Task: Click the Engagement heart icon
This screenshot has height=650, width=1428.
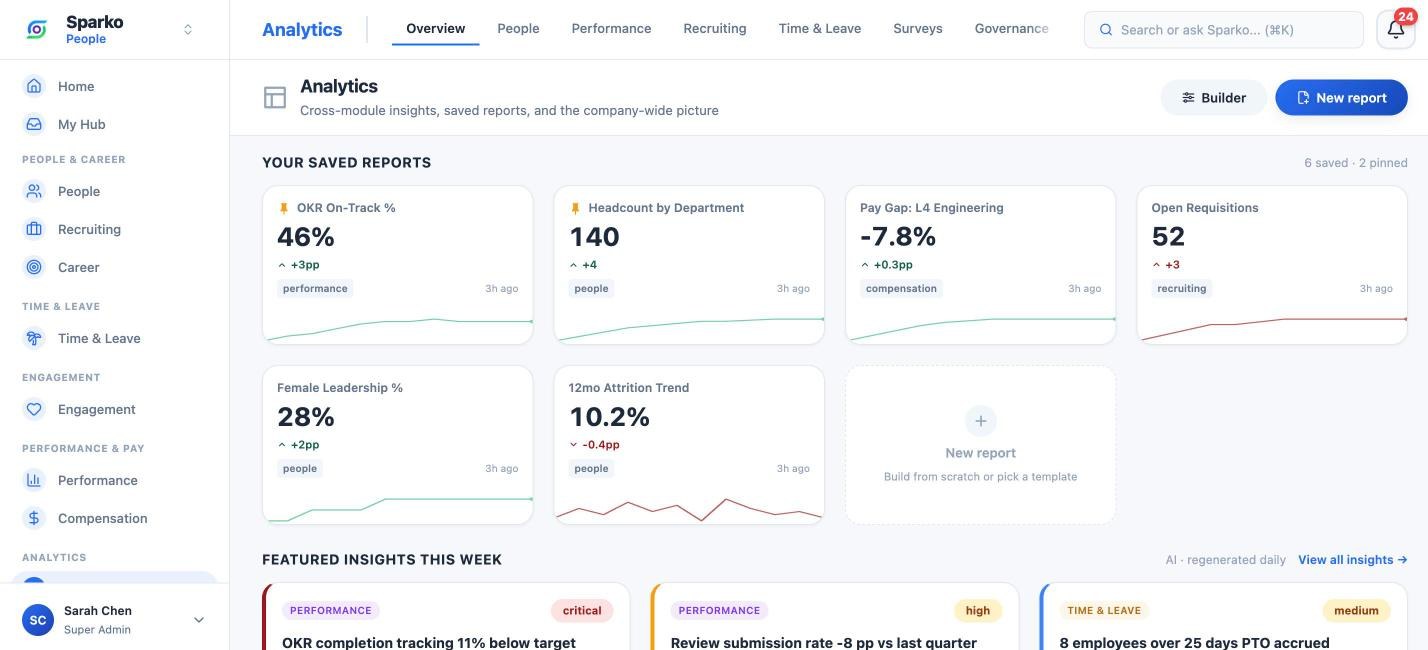Action: click(x=34, y=409)
